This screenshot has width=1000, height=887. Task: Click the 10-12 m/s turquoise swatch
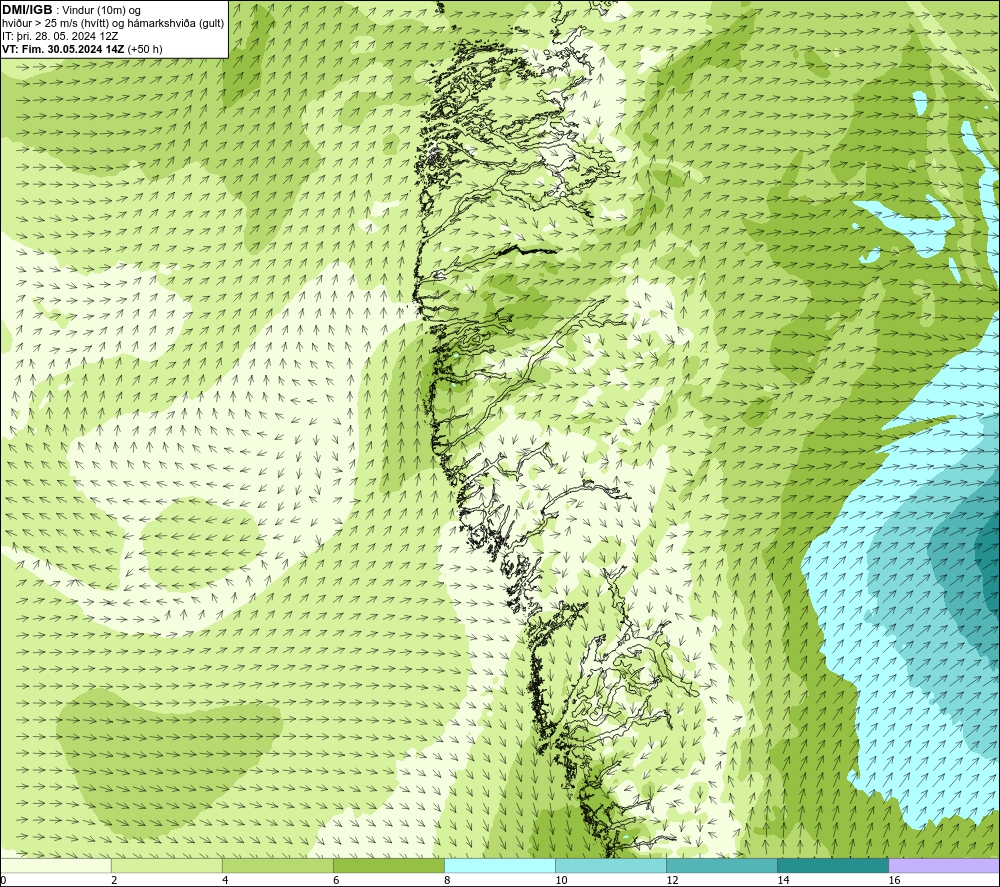[x=611, y=865]
